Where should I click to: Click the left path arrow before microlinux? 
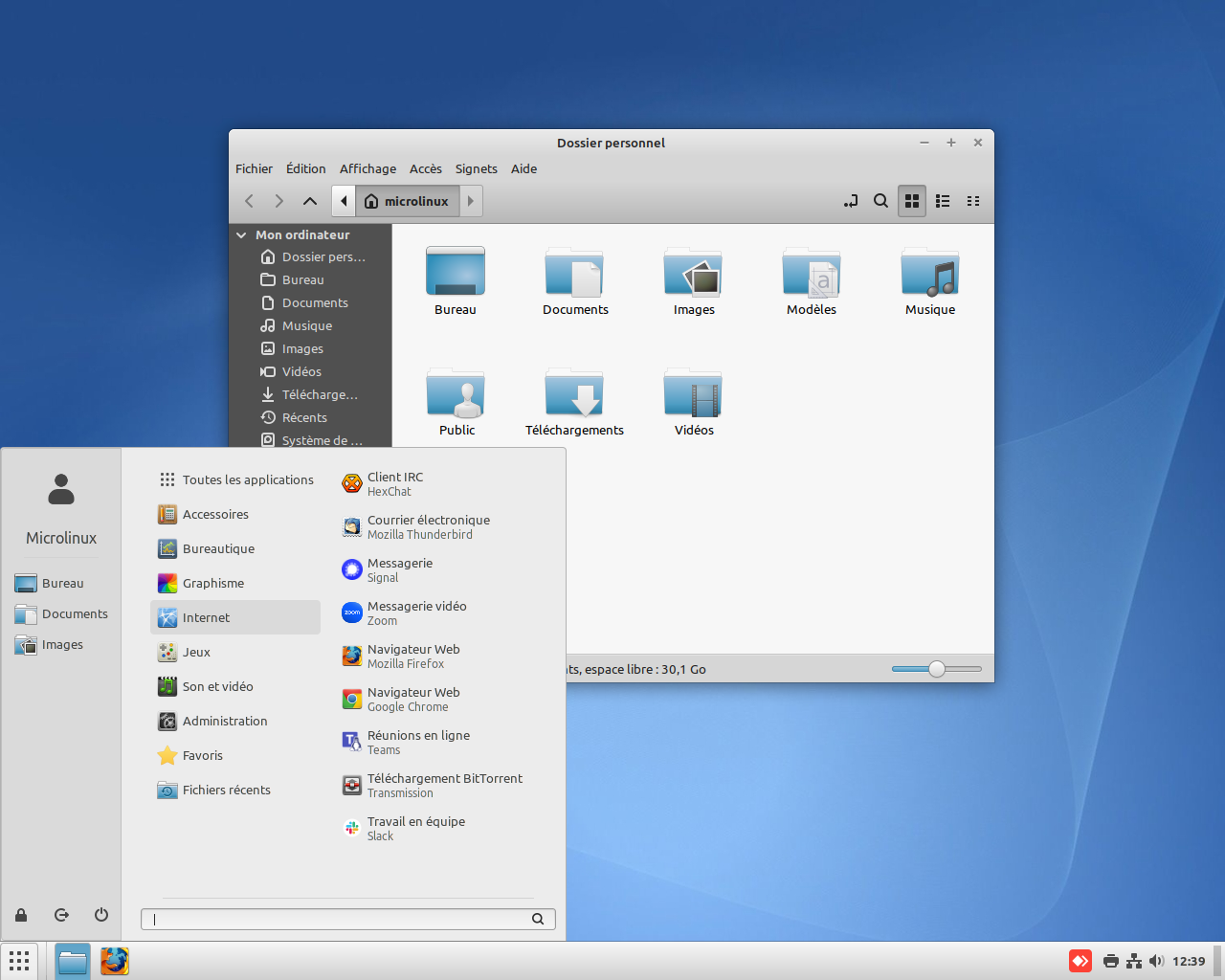coord(344,201)
